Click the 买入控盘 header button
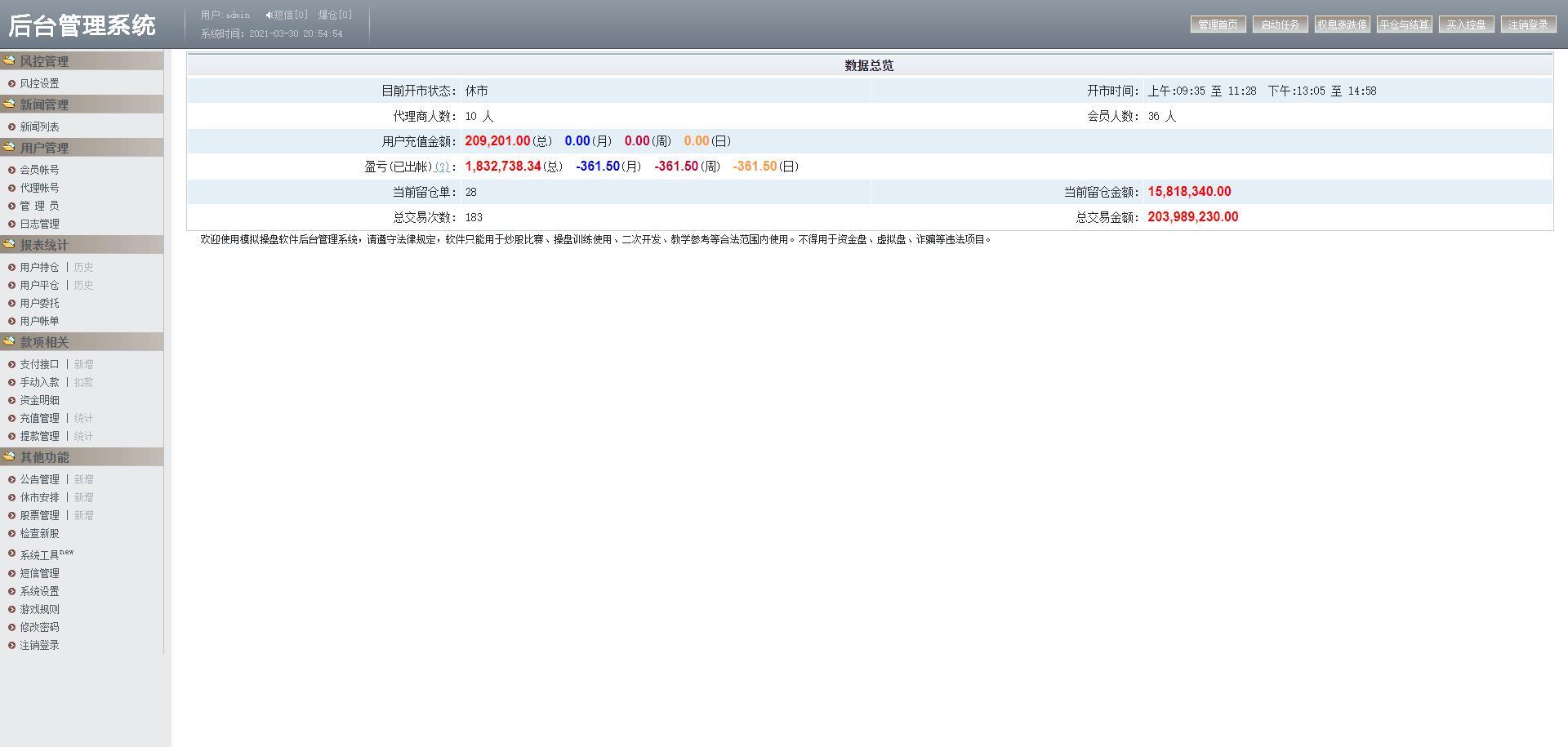The height and width of the screenshot is (747, 1568). coord(1466,24)
